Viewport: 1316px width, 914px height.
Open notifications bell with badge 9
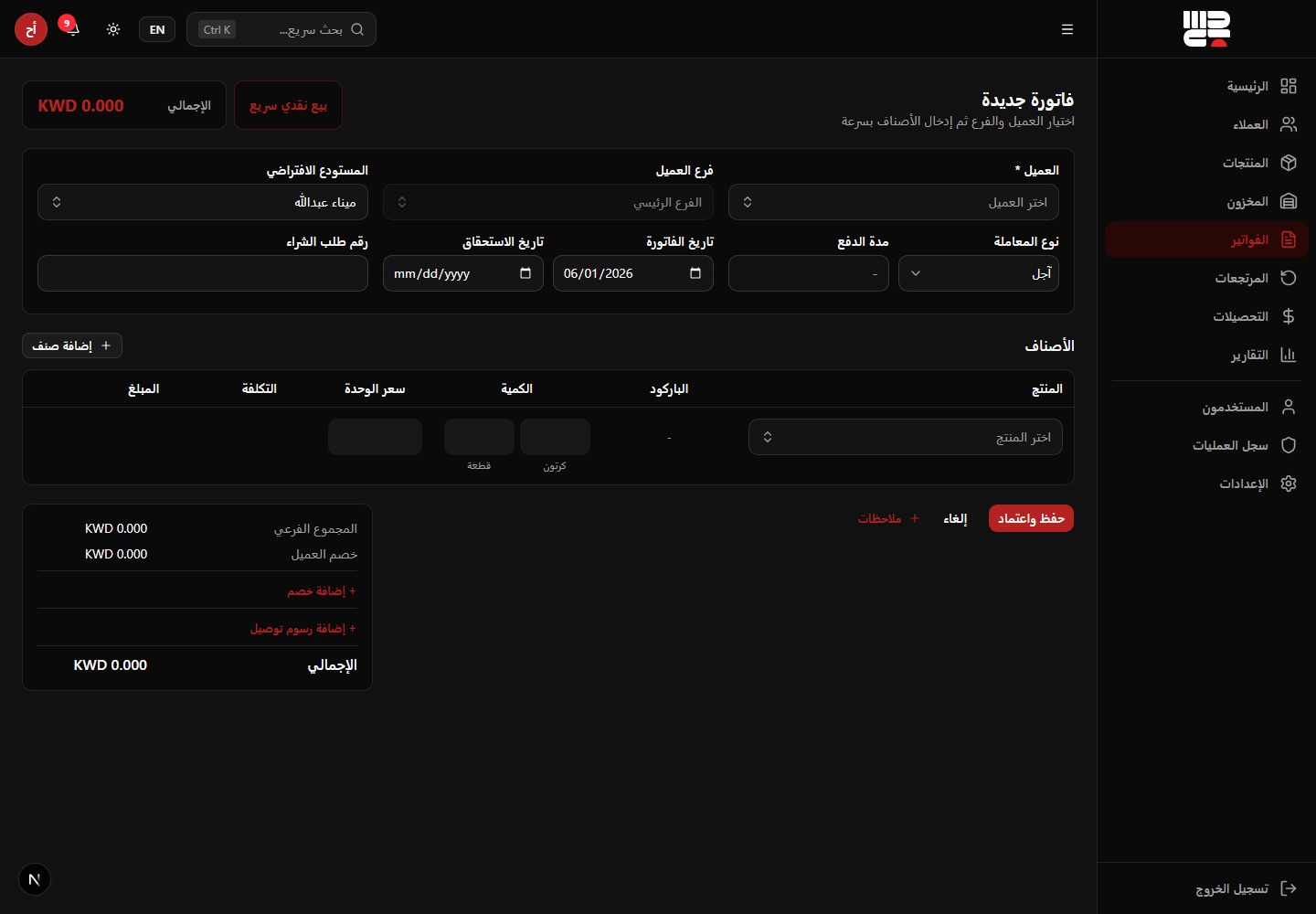pos(71,27)
